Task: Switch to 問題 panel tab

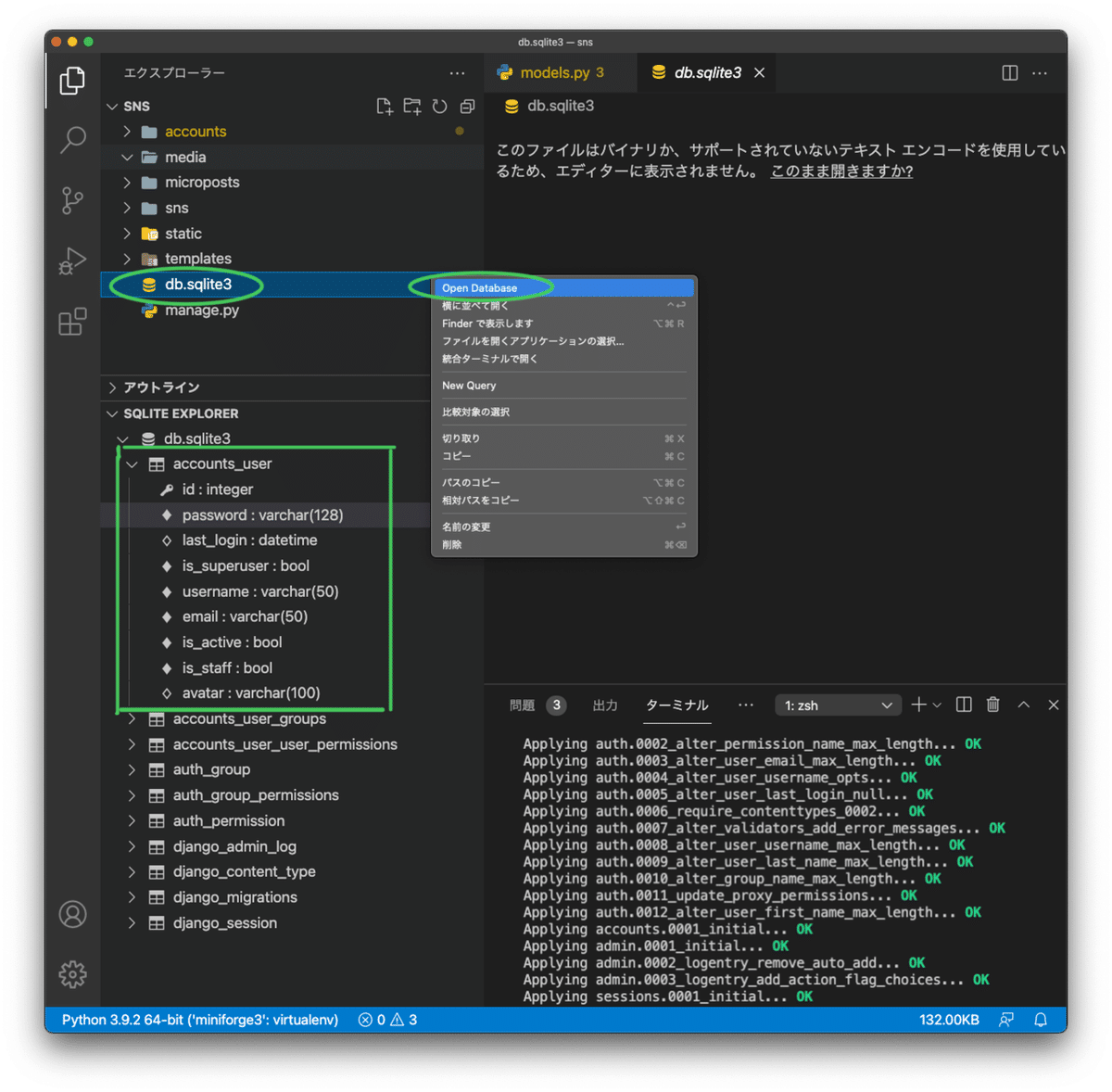Action: pyautogui.click(x=537, y=705)
